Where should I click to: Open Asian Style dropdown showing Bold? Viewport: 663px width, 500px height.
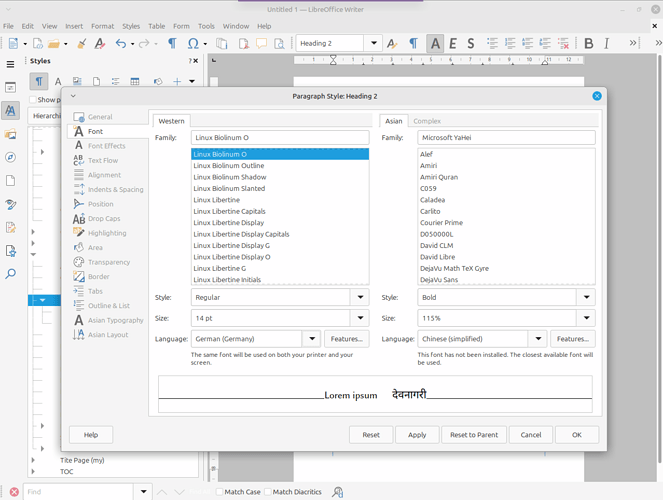pos(586,297)
